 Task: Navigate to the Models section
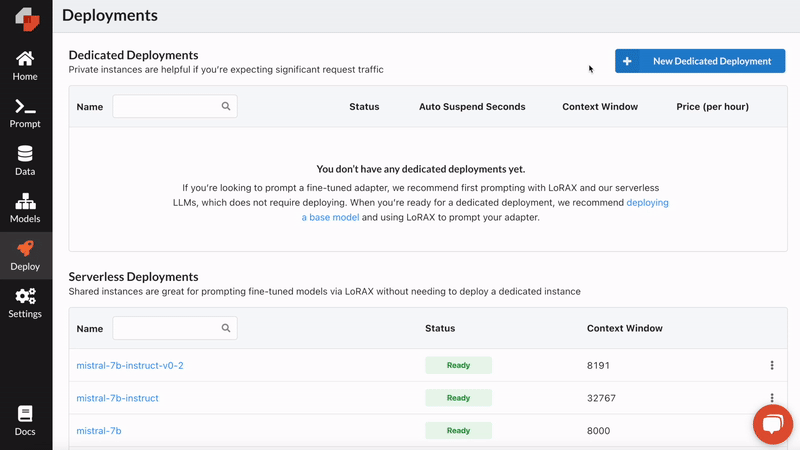(x=25, y=208)
